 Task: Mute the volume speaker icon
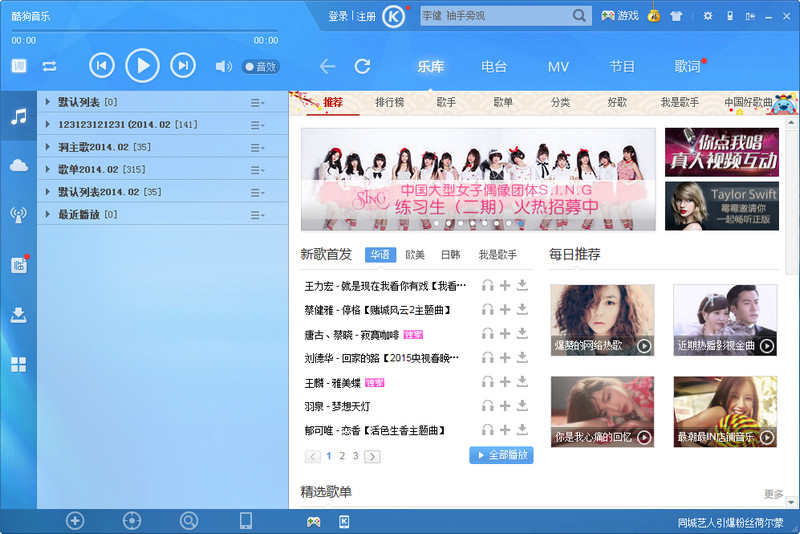223,67
